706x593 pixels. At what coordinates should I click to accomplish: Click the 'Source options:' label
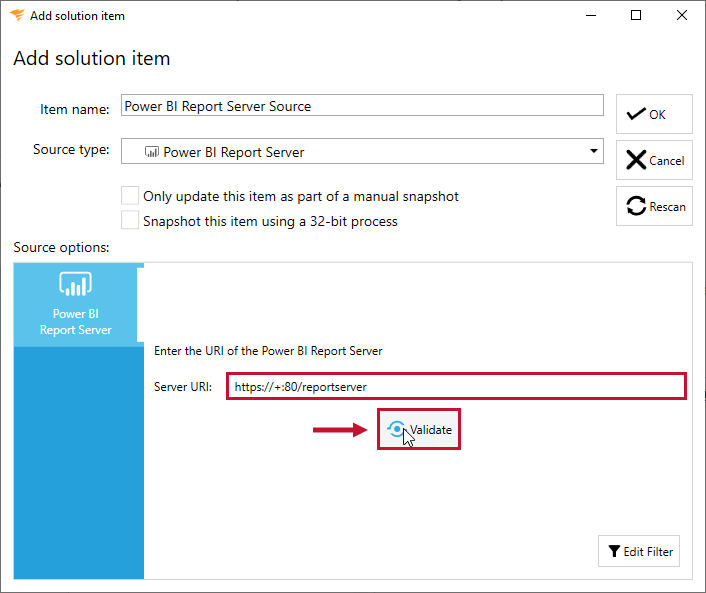[61, 247]
